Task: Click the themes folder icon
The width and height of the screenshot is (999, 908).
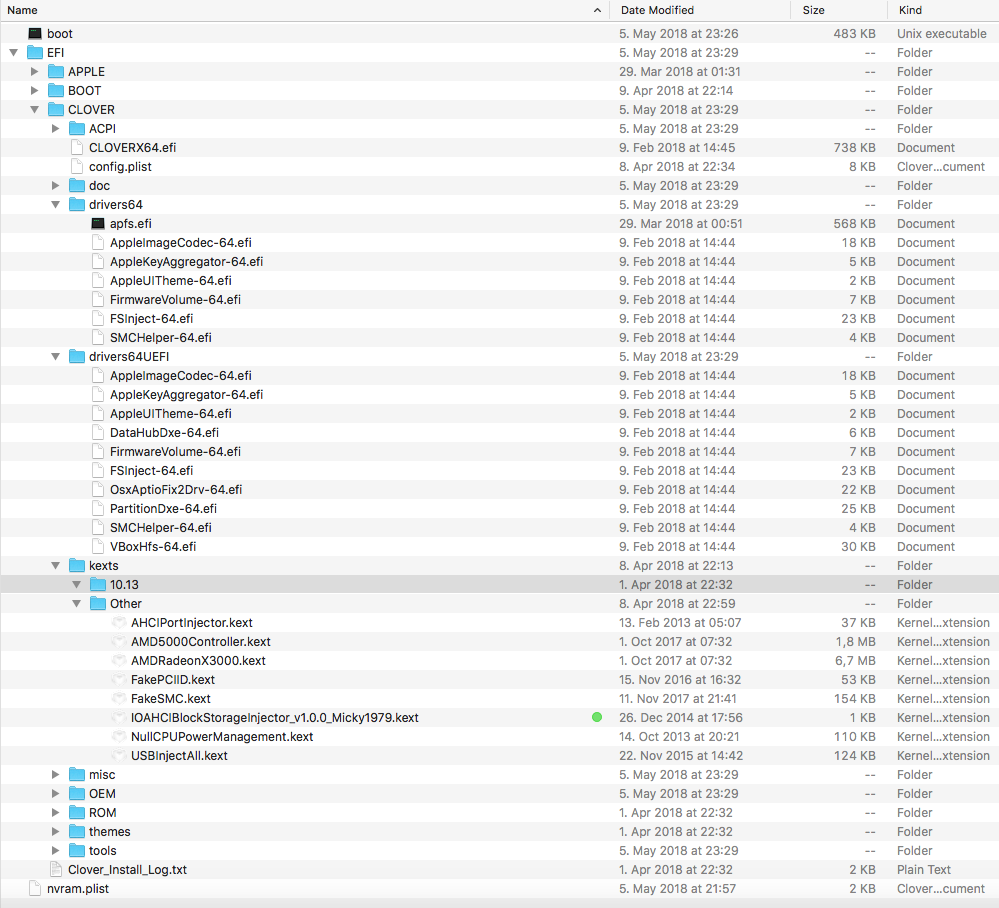Action: 77,832
